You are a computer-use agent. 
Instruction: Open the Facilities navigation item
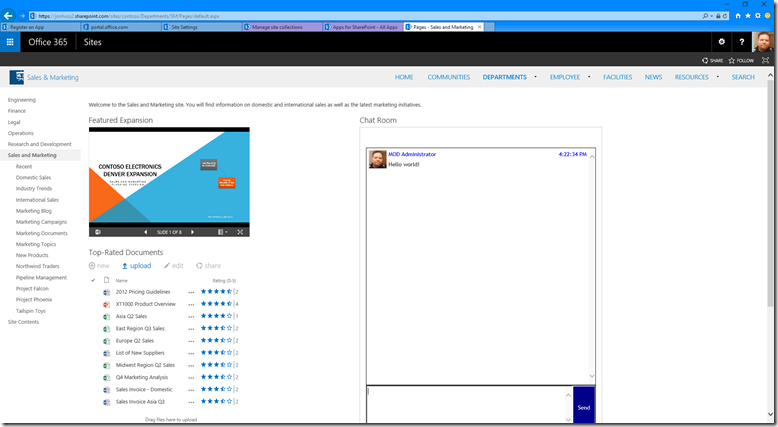pos(617,77)
